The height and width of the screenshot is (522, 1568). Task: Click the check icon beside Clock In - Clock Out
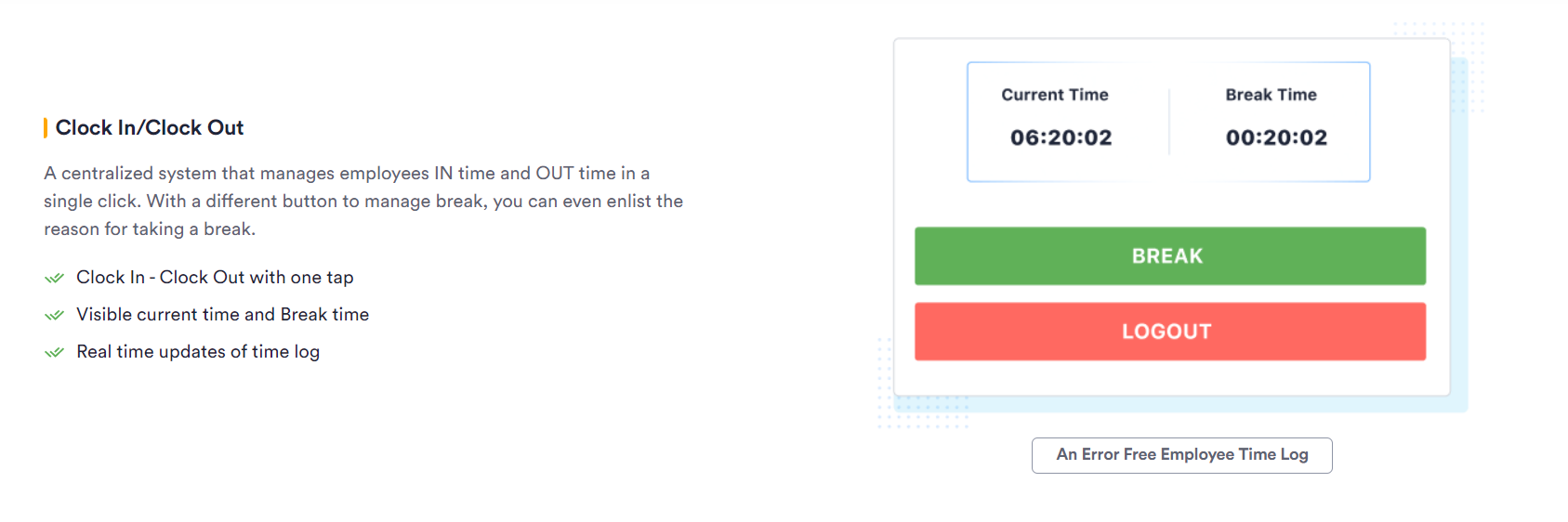pos(54,278)
